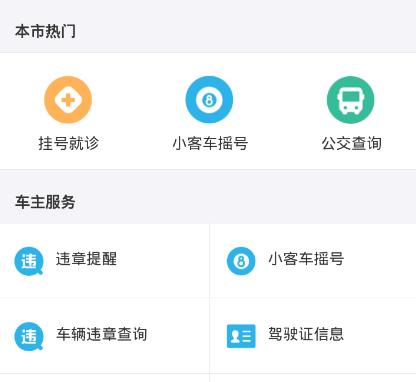Image resolution: width=416 pixels, height=382 pixels.
Task: Open 违章提醒 in the service list
Action: click(x=86, y=259)
